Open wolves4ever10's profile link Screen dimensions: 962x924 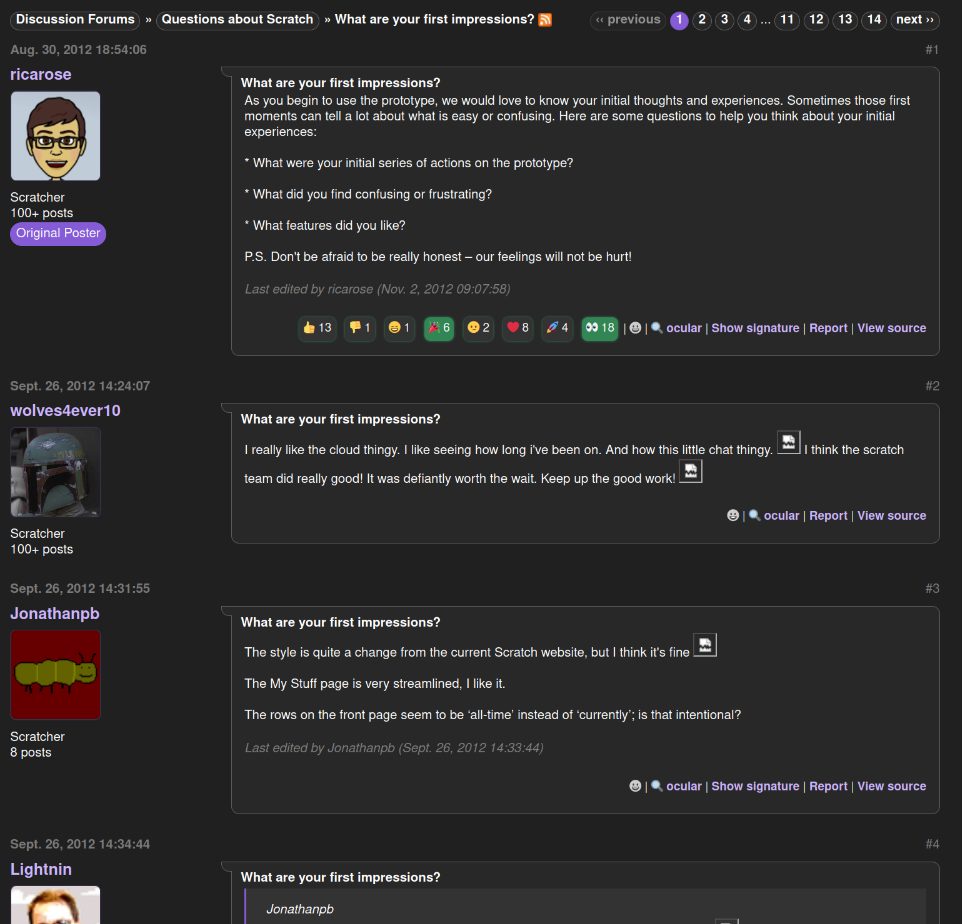coord(65,411)
